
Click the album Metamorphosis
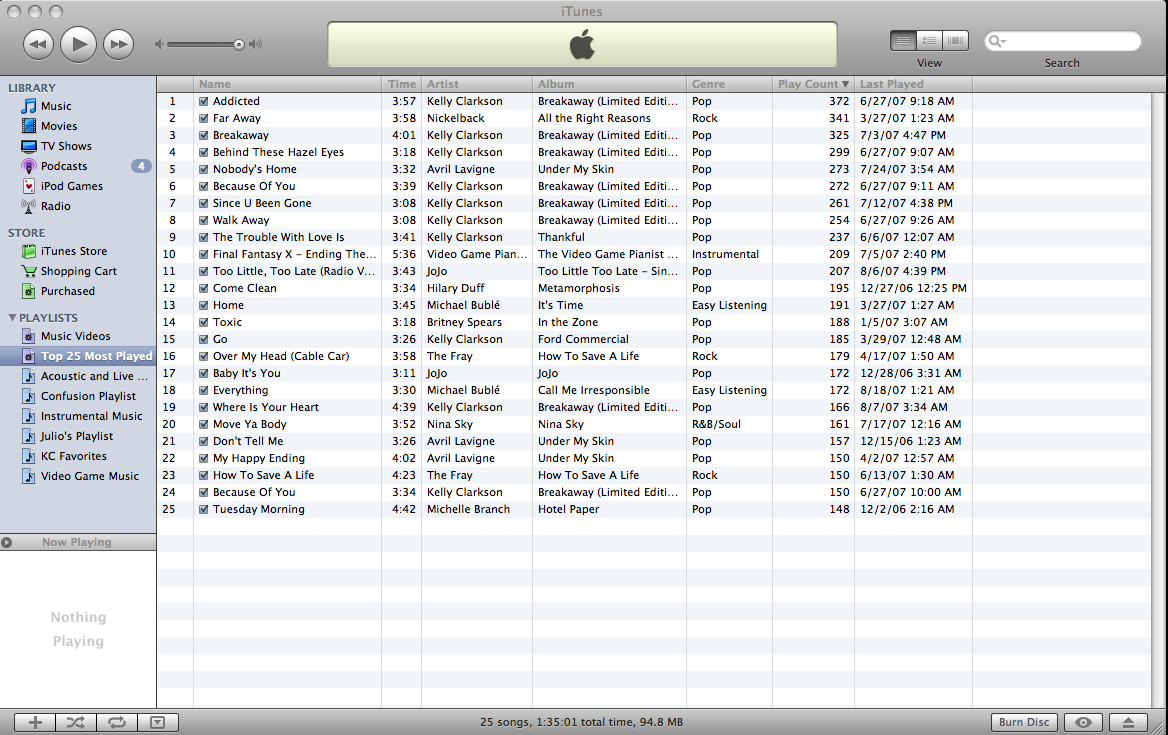pyautogui.click(x=579, y=288)
